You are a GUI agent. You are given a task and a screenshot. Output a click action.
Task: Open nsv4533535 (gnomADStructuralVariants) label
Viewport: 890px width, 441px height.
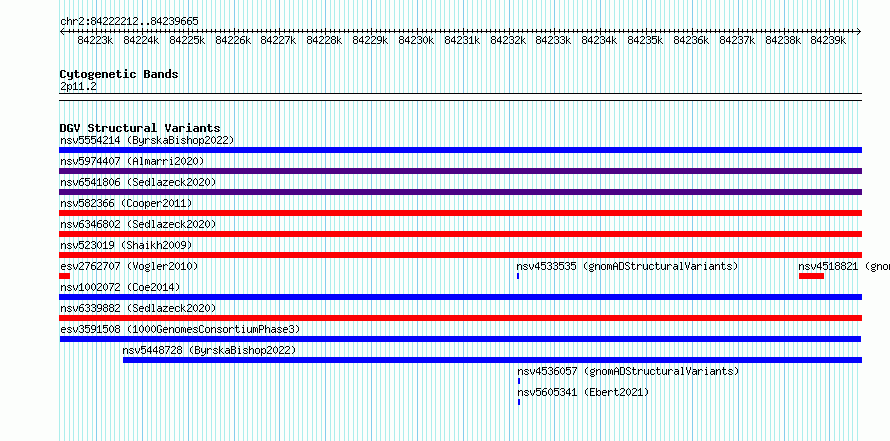click(627, 266)
